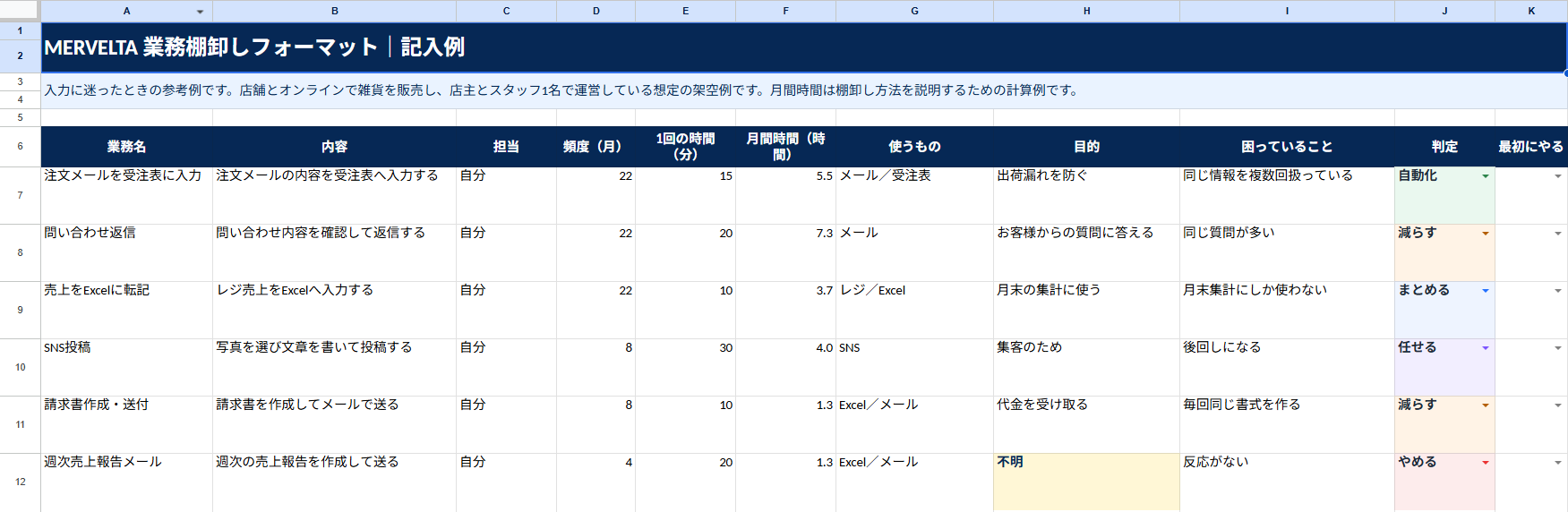
Task: Open the まとめる dropdown arrow
Action: 1486,291
